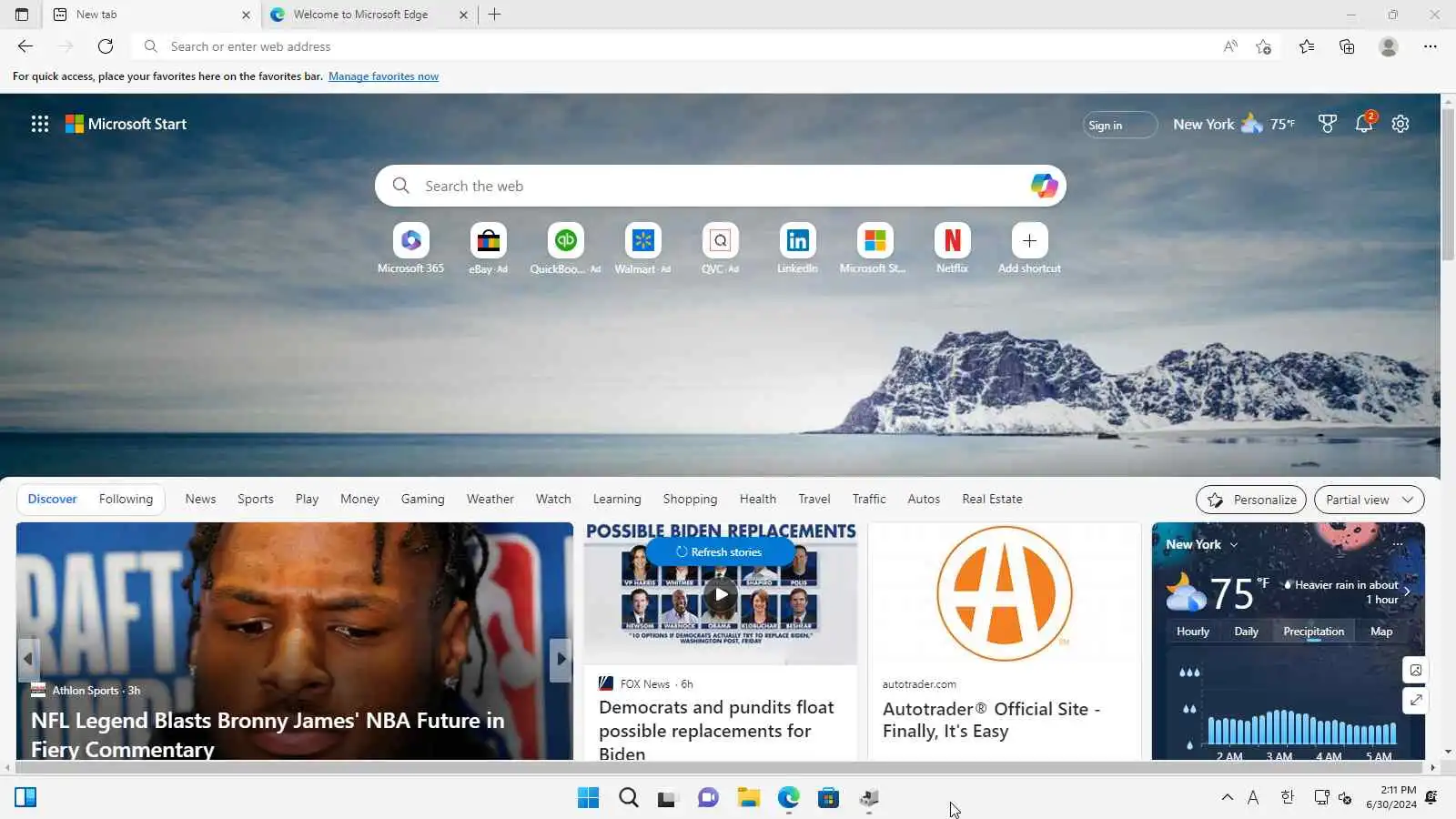Screen dimensions: 1456x819
Task: Open the browser profile avatar
Action: pos(1388,46)
